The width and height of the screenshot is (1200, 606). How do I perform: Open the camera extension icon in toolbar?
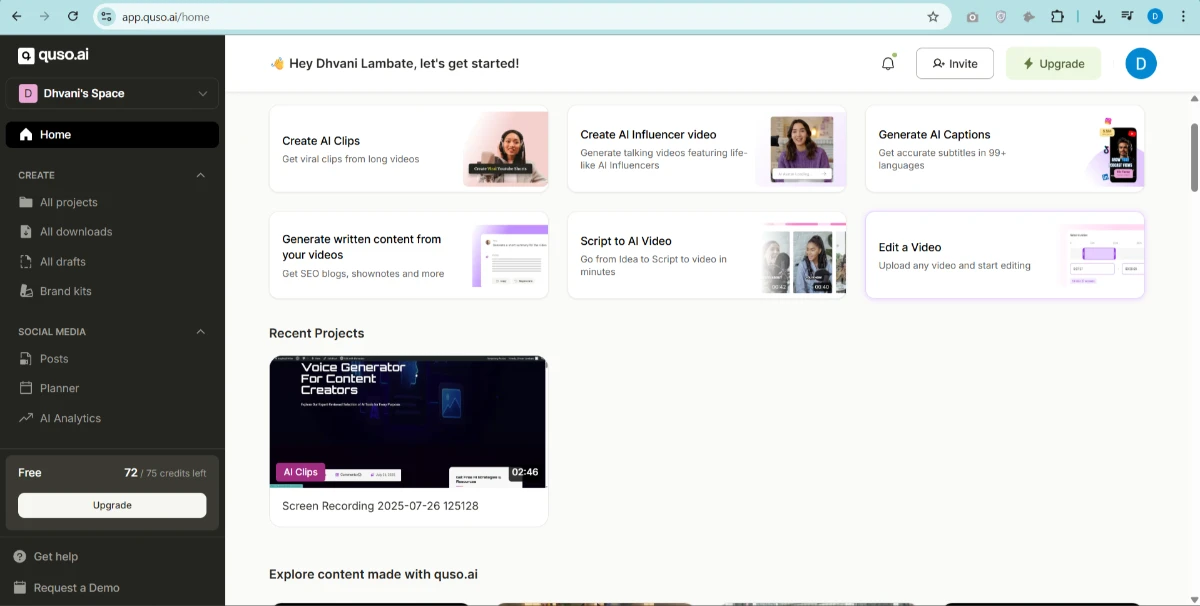coord(972,16)
